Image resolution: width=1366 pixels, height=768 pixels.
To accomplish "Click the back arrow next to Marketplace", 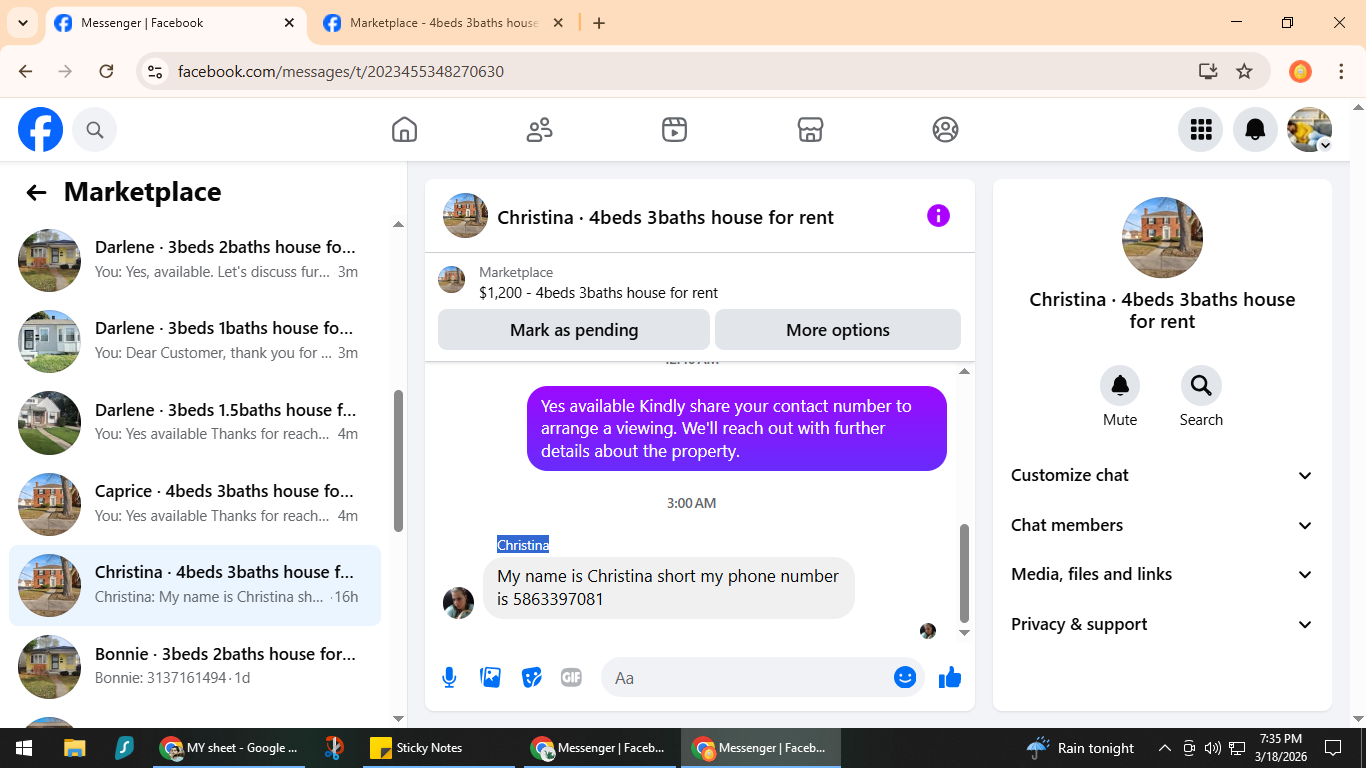I will [37, 193].
